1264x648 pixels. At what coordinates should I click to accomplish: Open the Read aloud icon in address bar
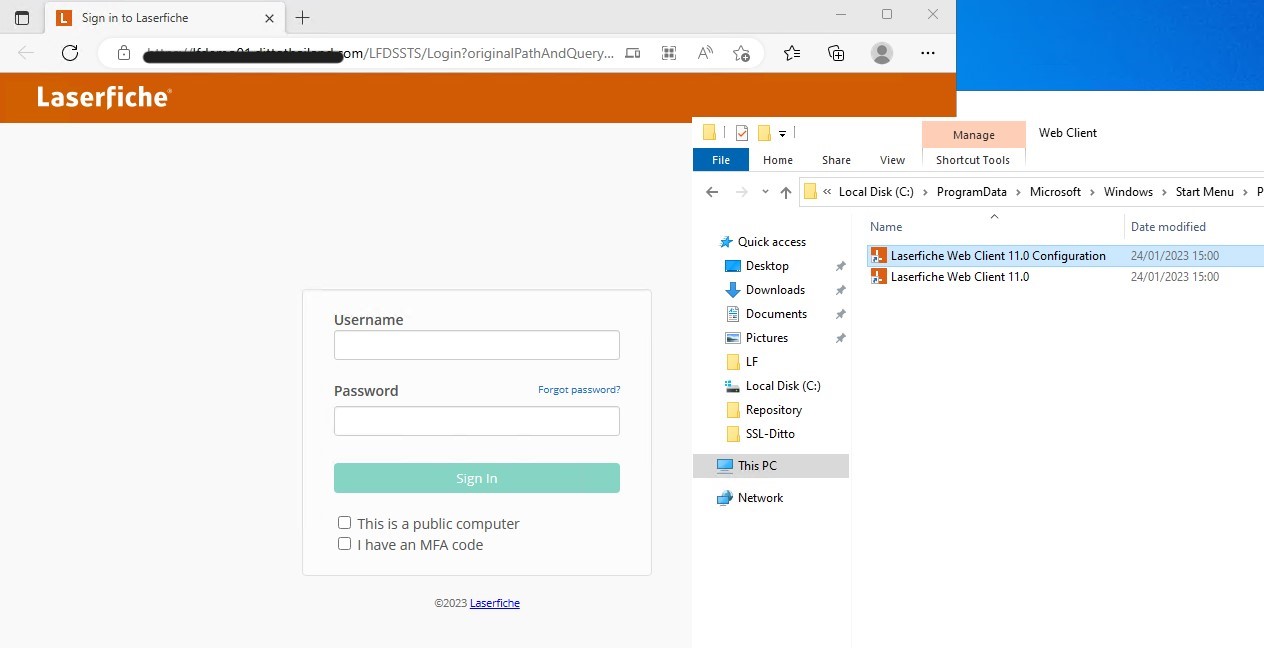click(x=705, y=53)
